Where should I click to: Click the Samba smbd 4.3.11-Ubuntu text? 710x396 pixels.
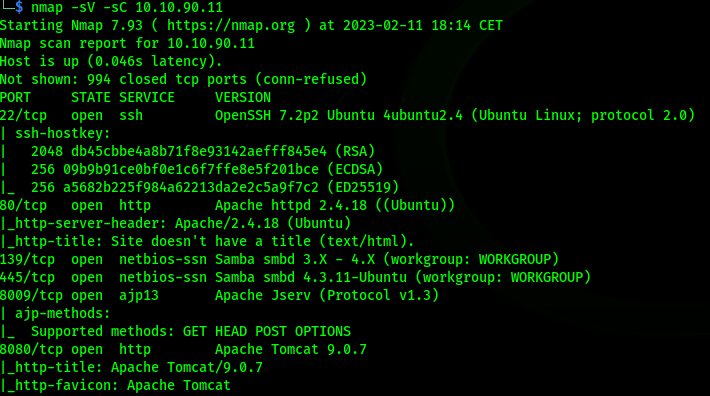click(311, 277)
